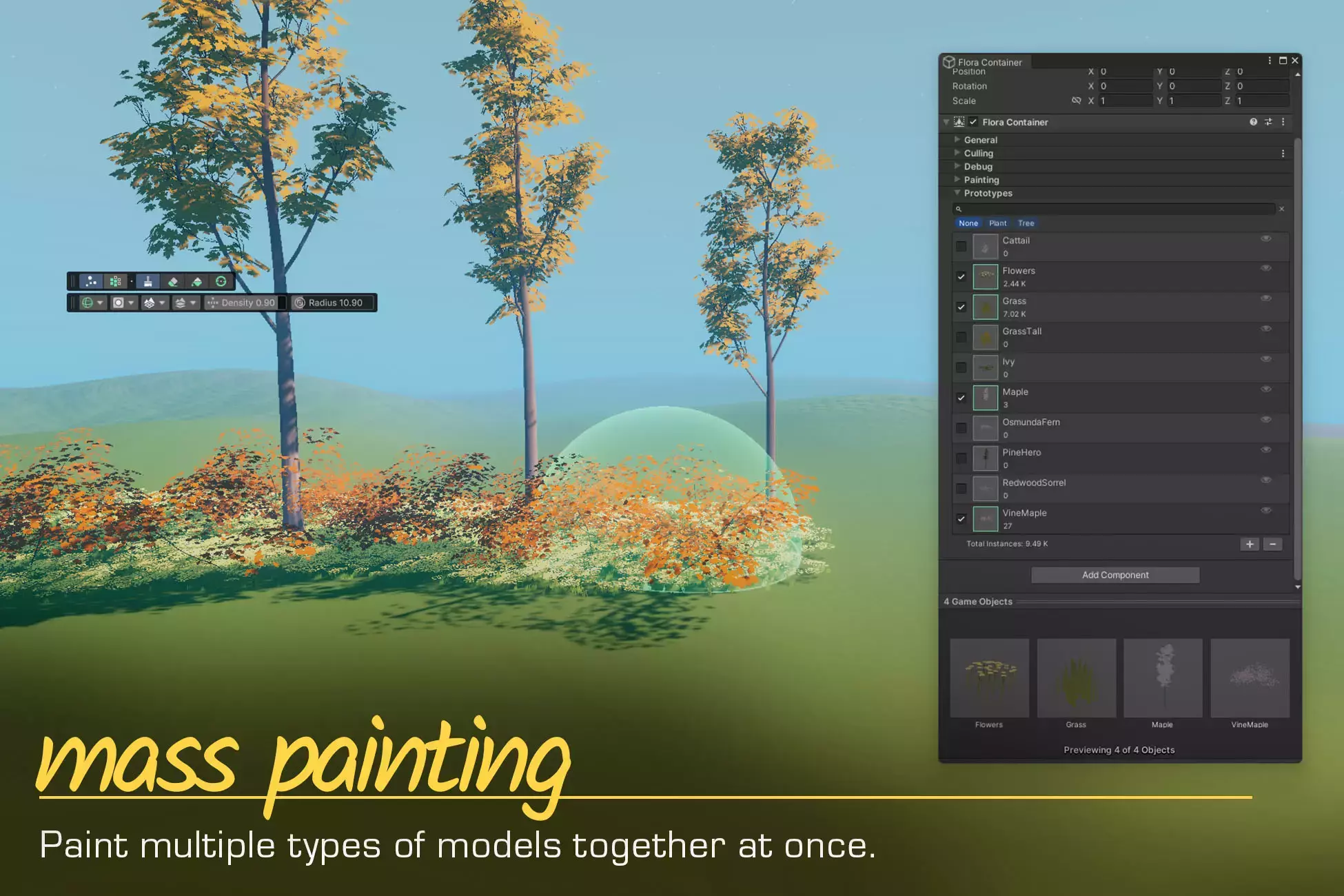Select the grid placement mode icon
Screen dimensions: 1344x896
(x=115, y=281)
